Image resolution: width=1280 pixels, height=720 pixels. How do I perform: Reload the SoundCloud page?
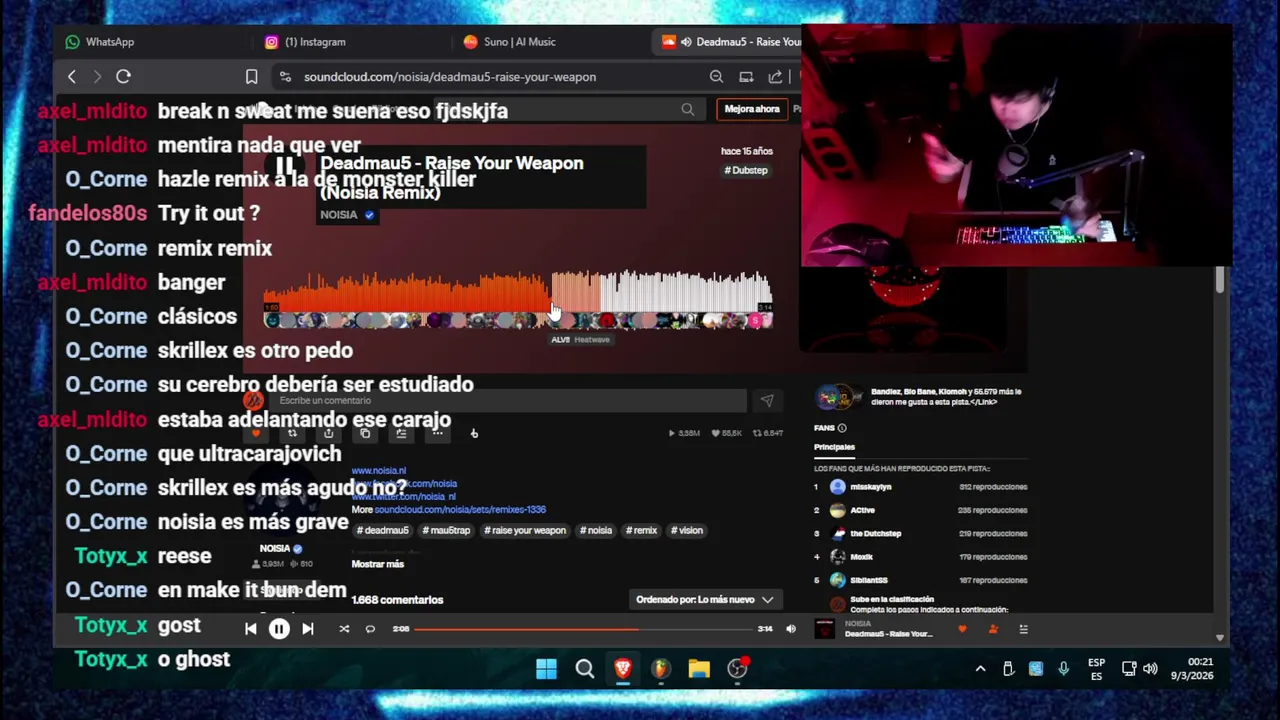tap(123, 77)
